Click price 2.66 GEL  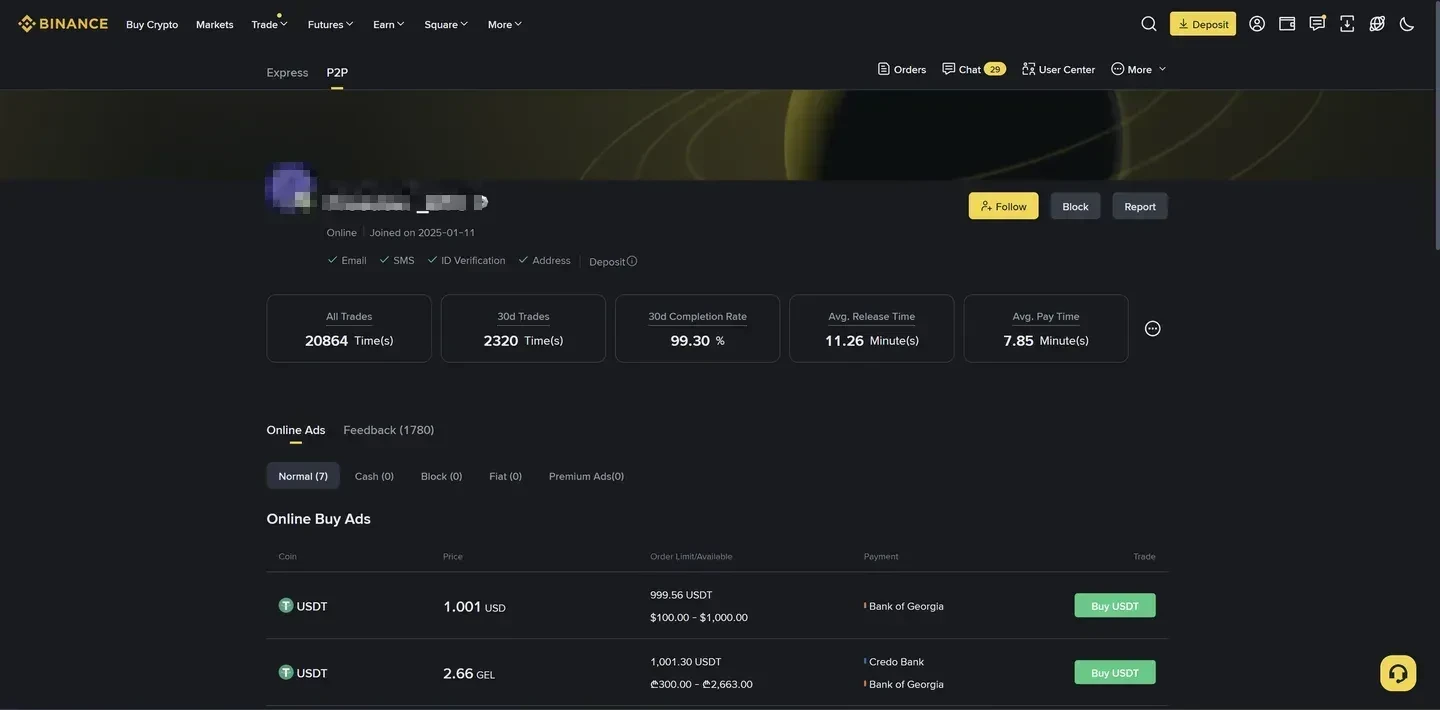pos(469,673)
